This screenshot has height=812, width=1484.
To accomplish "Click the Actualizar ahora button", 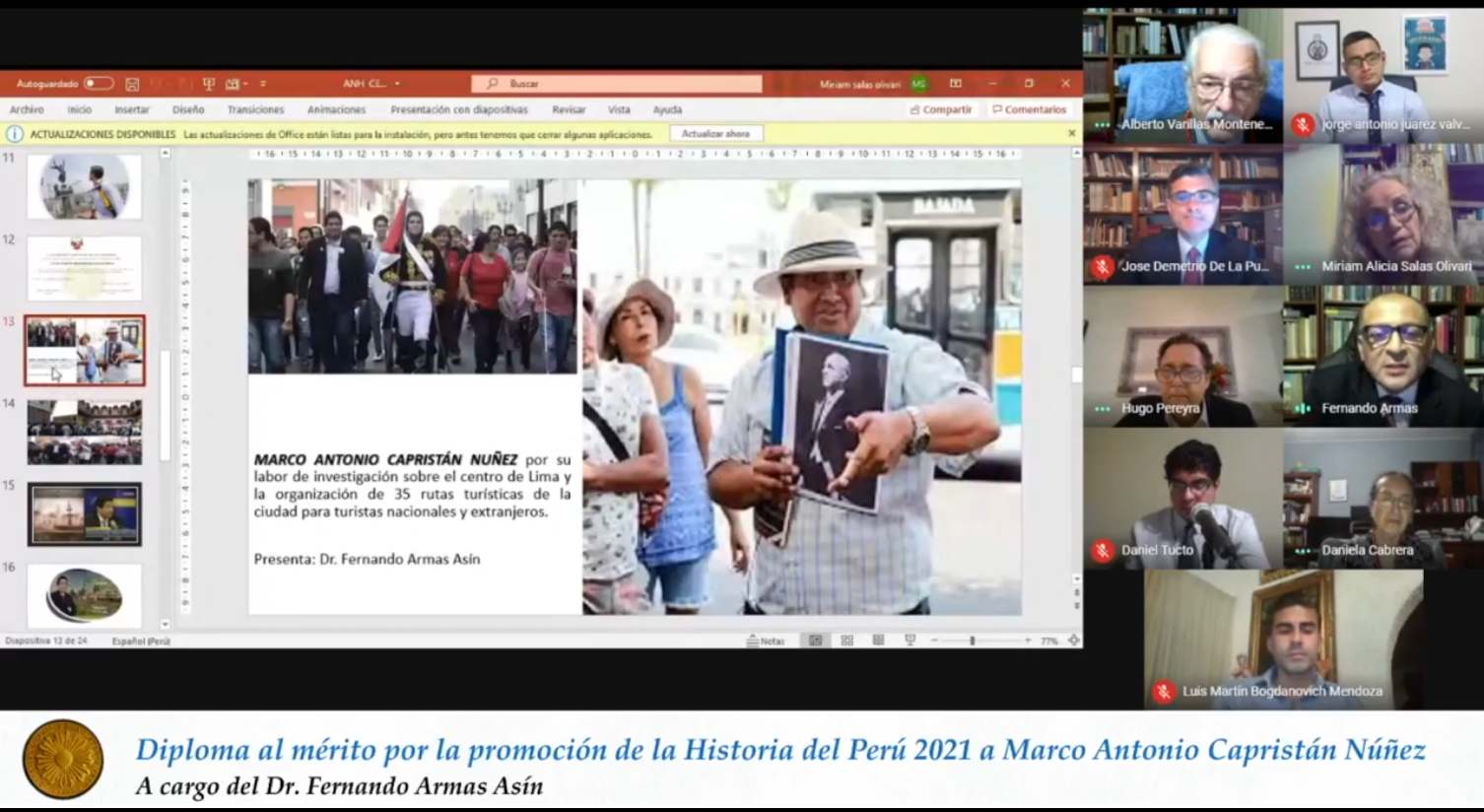I will pyautogui.click(x=715, y=133).
